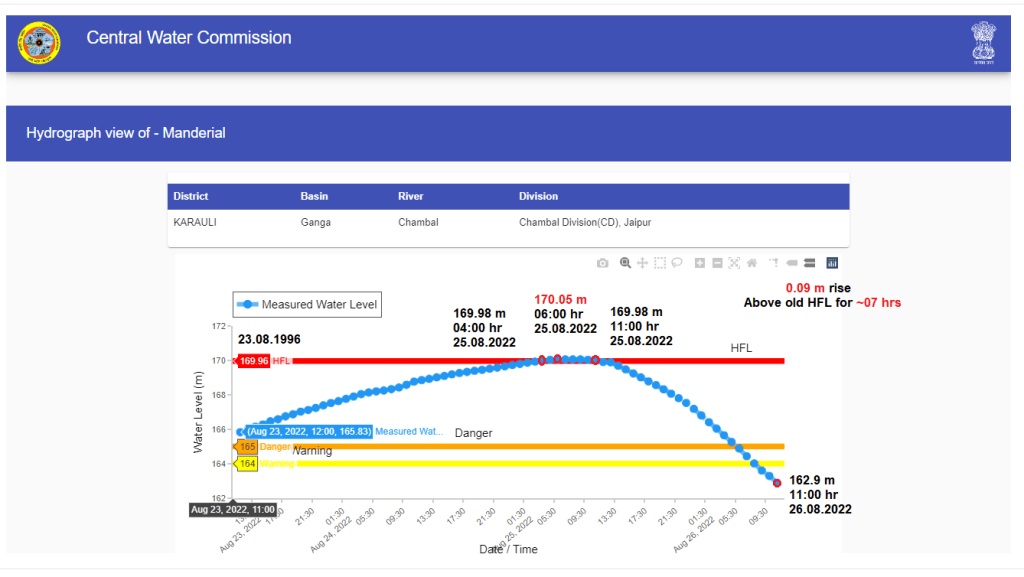Screen dimensions: 1024x577
Task: Click the Central Water Commission logo
Action: point(39,42)
